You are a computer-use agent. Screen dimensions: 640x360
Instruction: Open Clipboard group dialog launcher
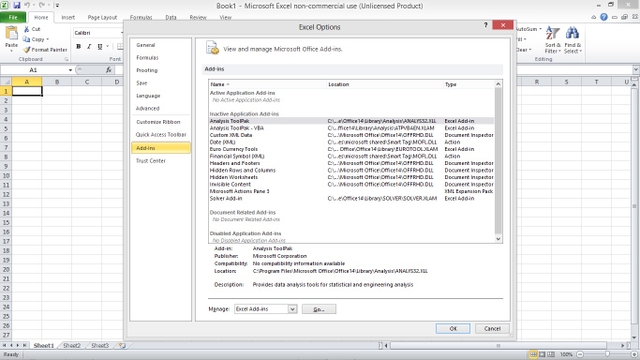click(67, 59)
